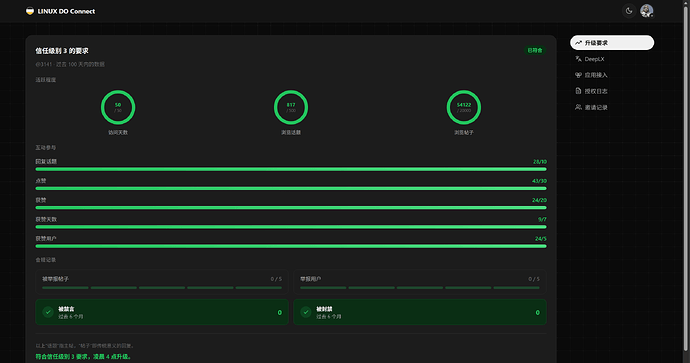This screenshot has width=690, height=363.
Task: Open the 授权日志 sidebar item
Action: click(612, 91)
